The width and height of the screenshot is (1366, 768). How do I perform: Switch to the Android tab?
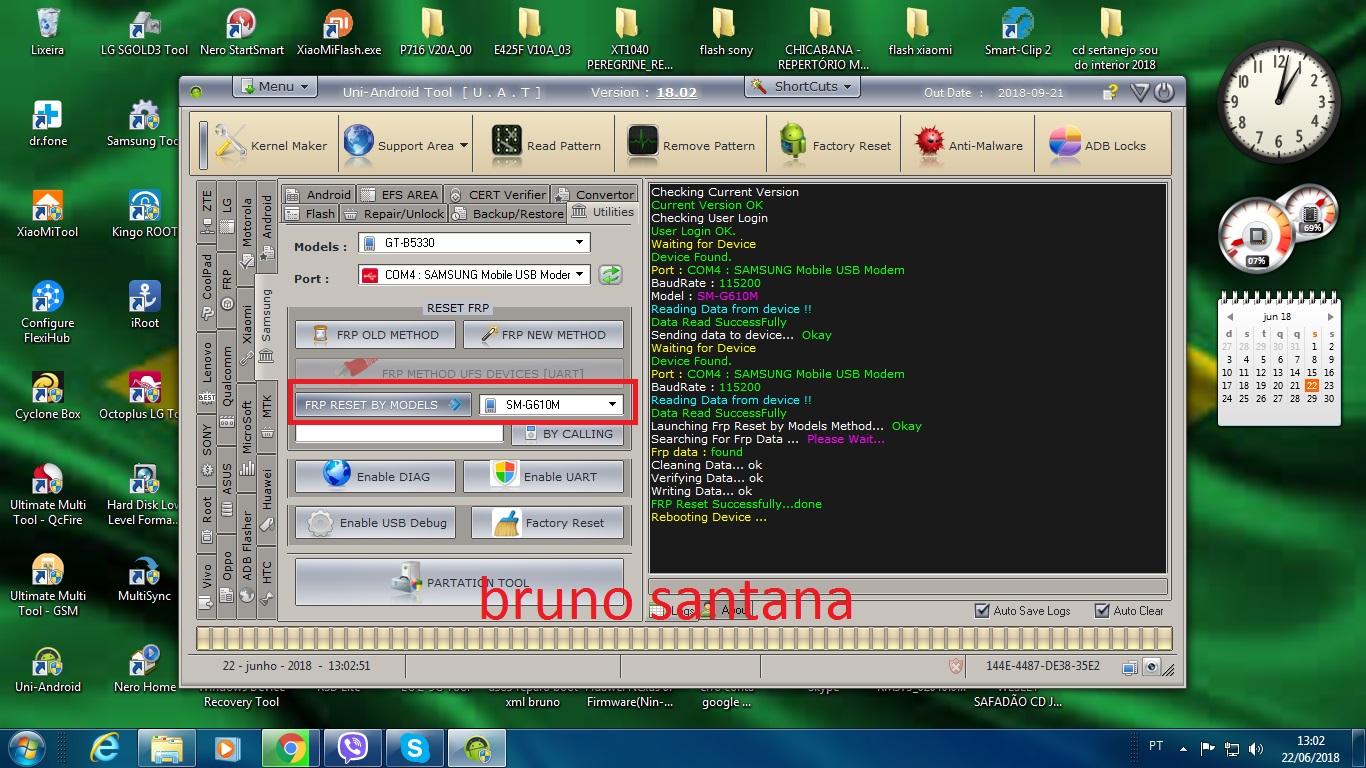(318, 194)
